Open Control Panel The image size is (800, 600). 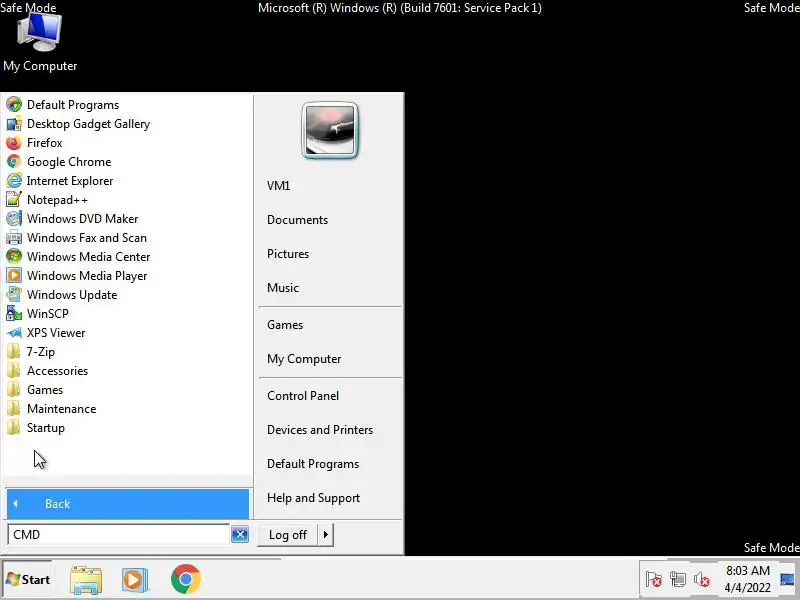(303, 396)
